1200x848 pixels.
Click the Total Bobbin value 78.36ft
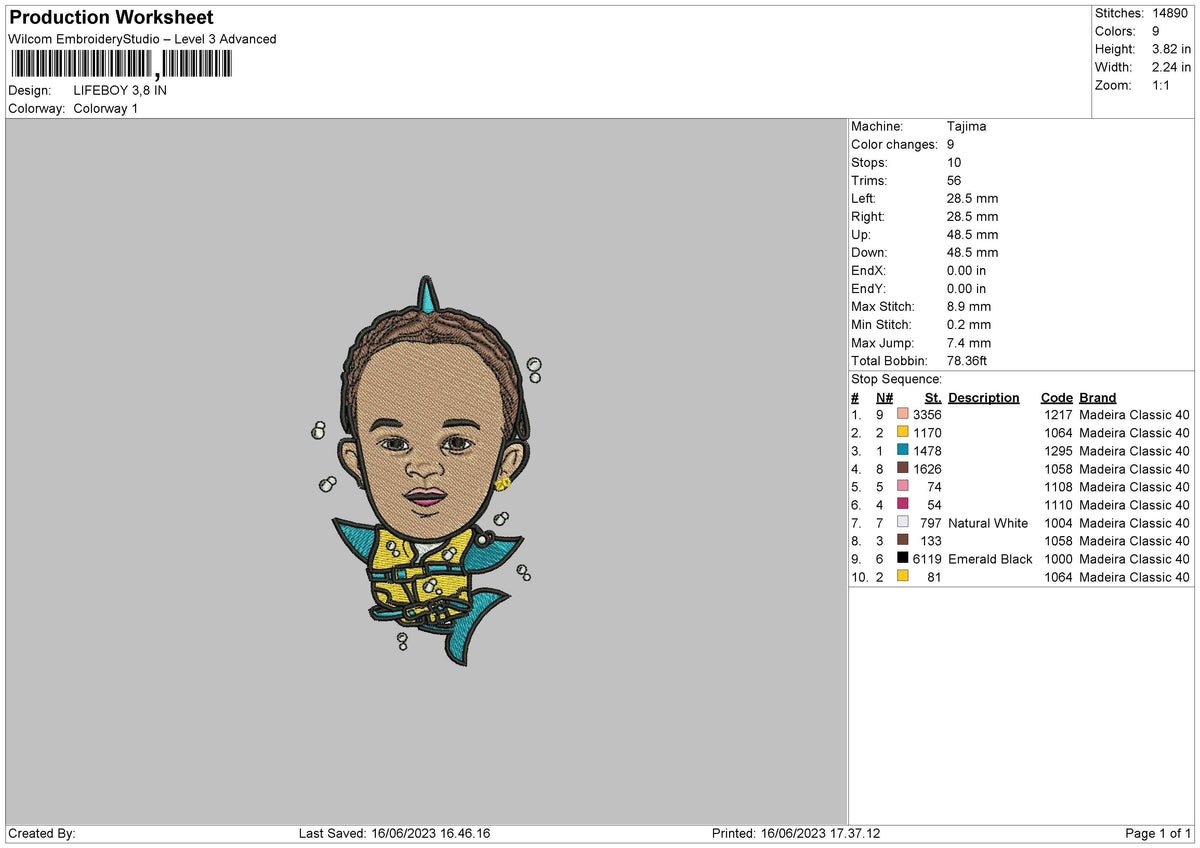[x=967, y=361]
